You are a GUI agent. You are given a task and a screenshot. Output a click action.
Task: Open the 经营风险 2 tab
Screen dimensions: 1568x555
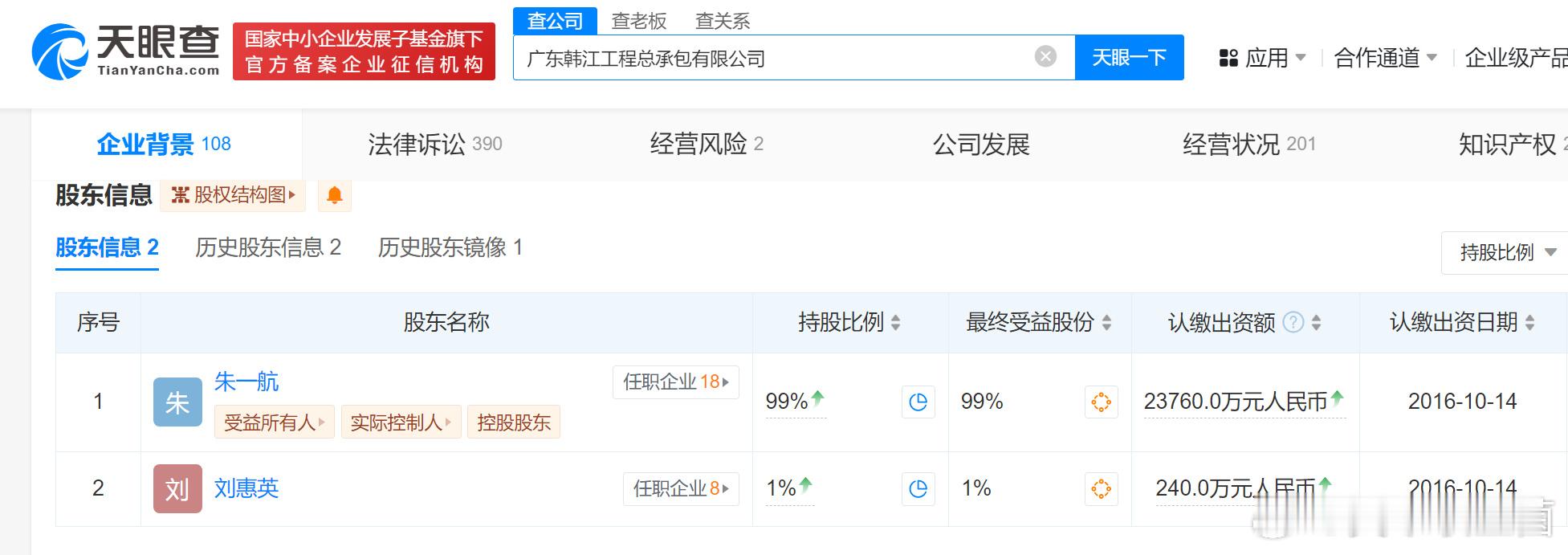tap(707, 145)
